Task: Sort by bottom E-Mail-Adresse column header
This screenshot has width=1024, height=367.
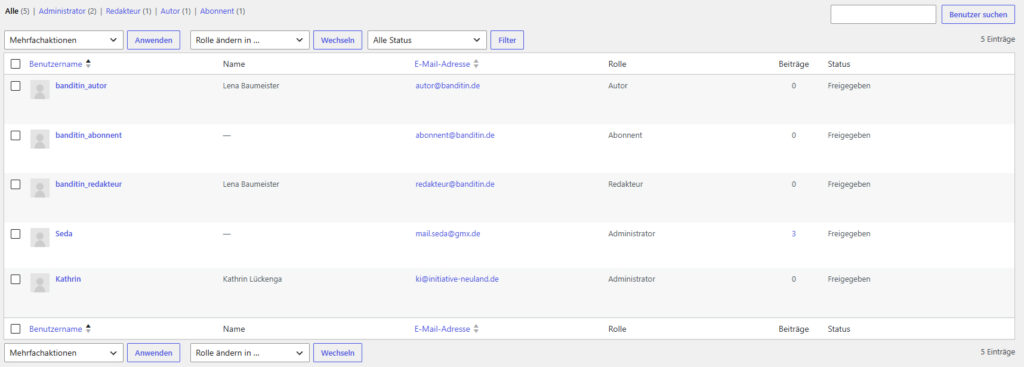Action: 442,329
